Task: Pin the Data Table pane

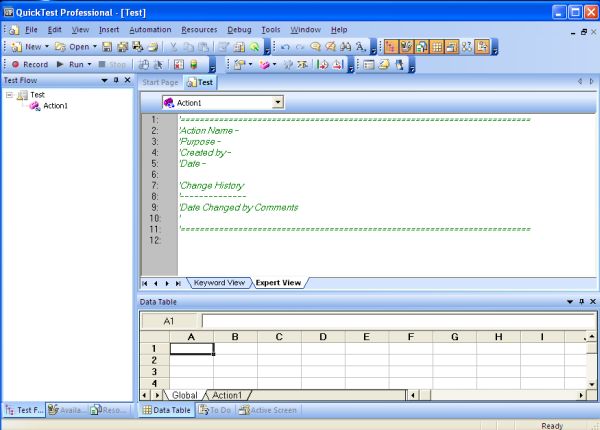Action: pos(582,301)
